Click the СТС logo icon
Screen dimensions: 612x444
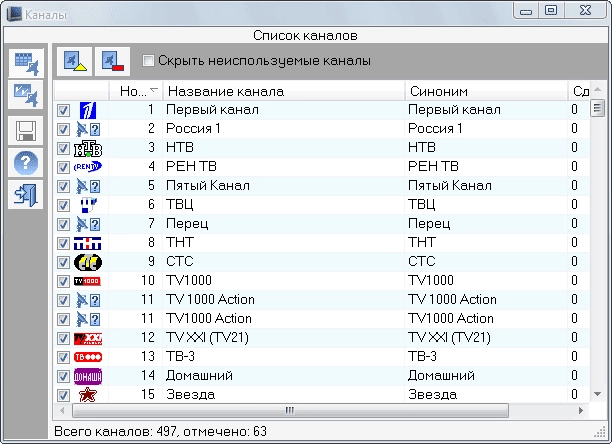[88, 262]
